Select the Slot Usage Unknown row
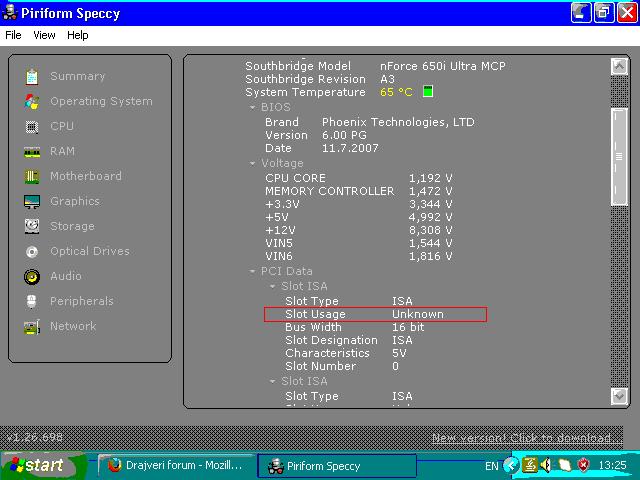Screen dimensions: 640x480 [x=376, y=314]
